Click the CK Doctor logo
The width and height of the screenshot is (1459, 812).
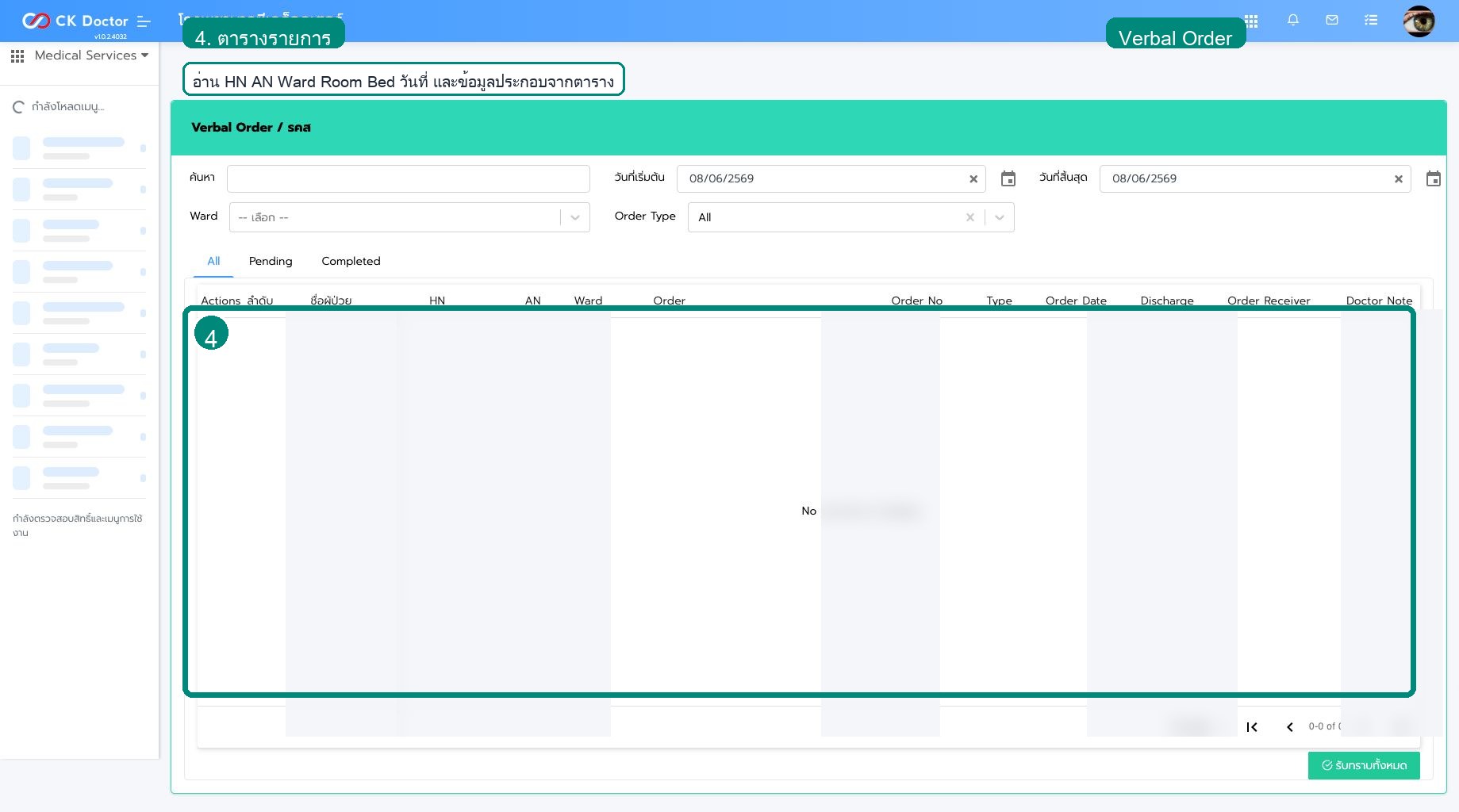tap(75, 21)
